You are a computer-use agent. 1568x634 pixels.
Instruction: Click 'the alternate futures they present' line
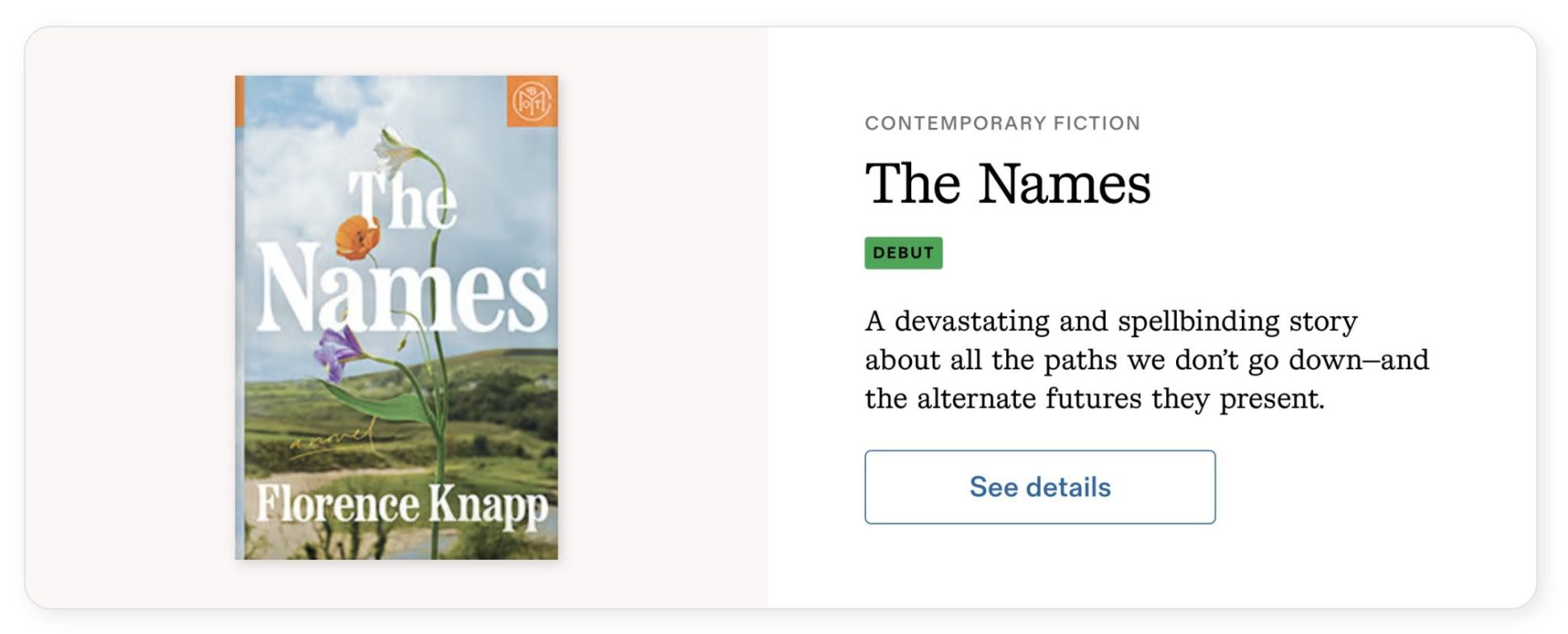click(1093, 399)
